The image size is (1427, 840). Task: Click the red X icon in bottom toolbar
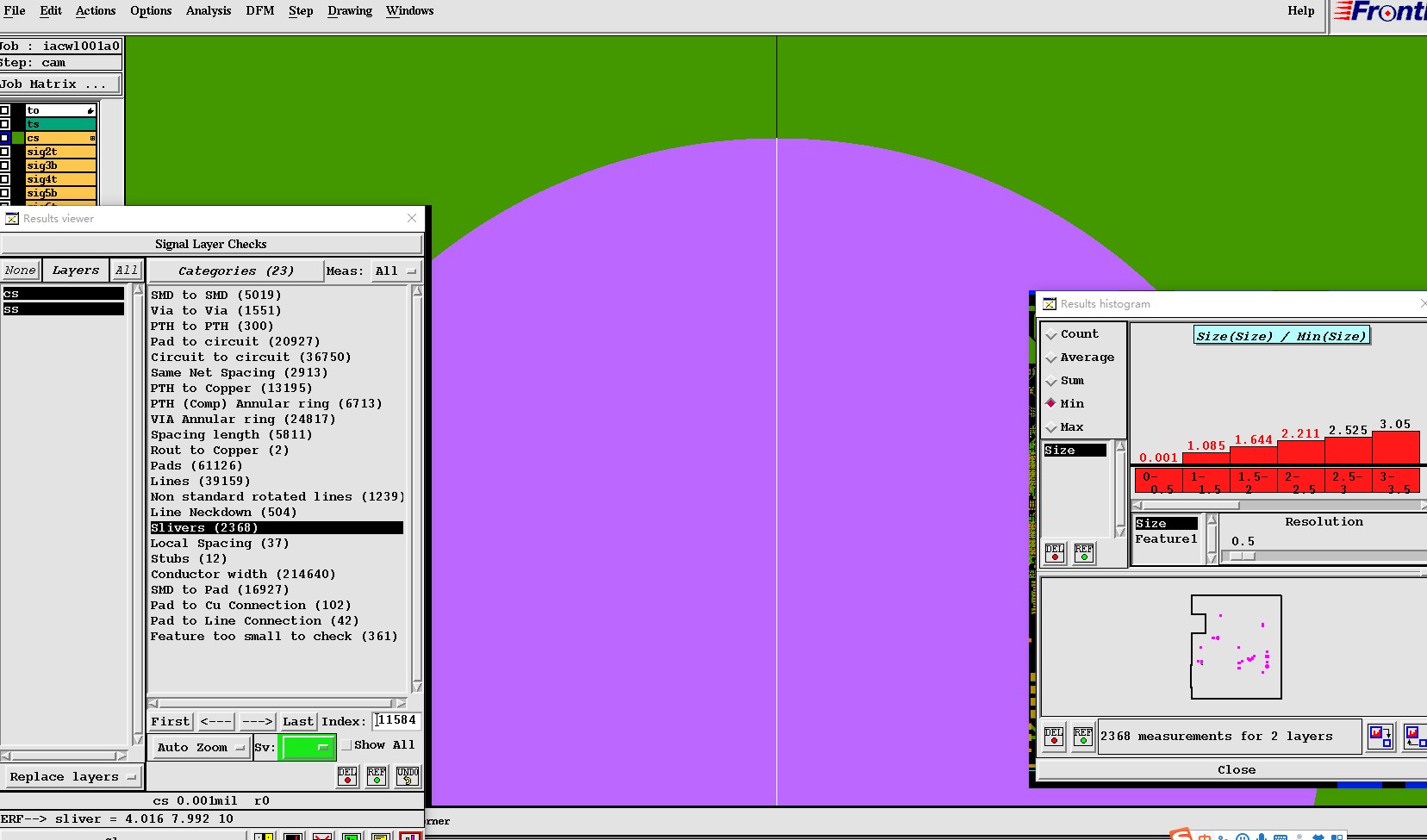322,837
